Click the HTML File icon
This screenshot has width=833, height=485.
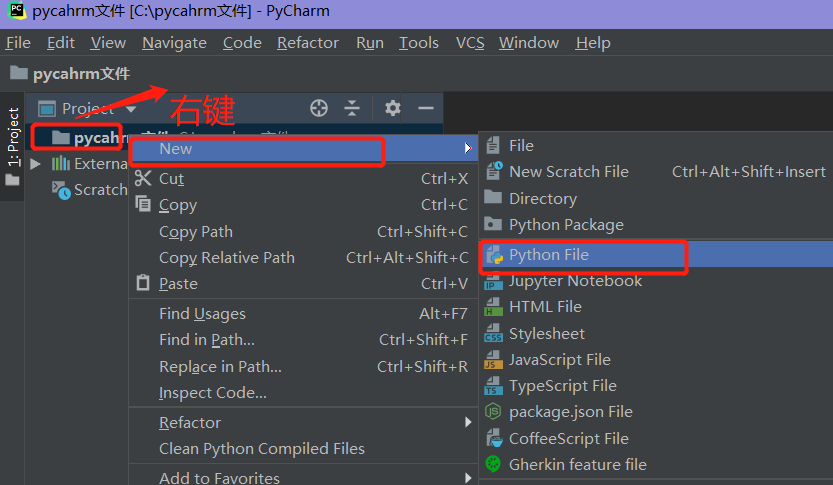pos(493,307)
